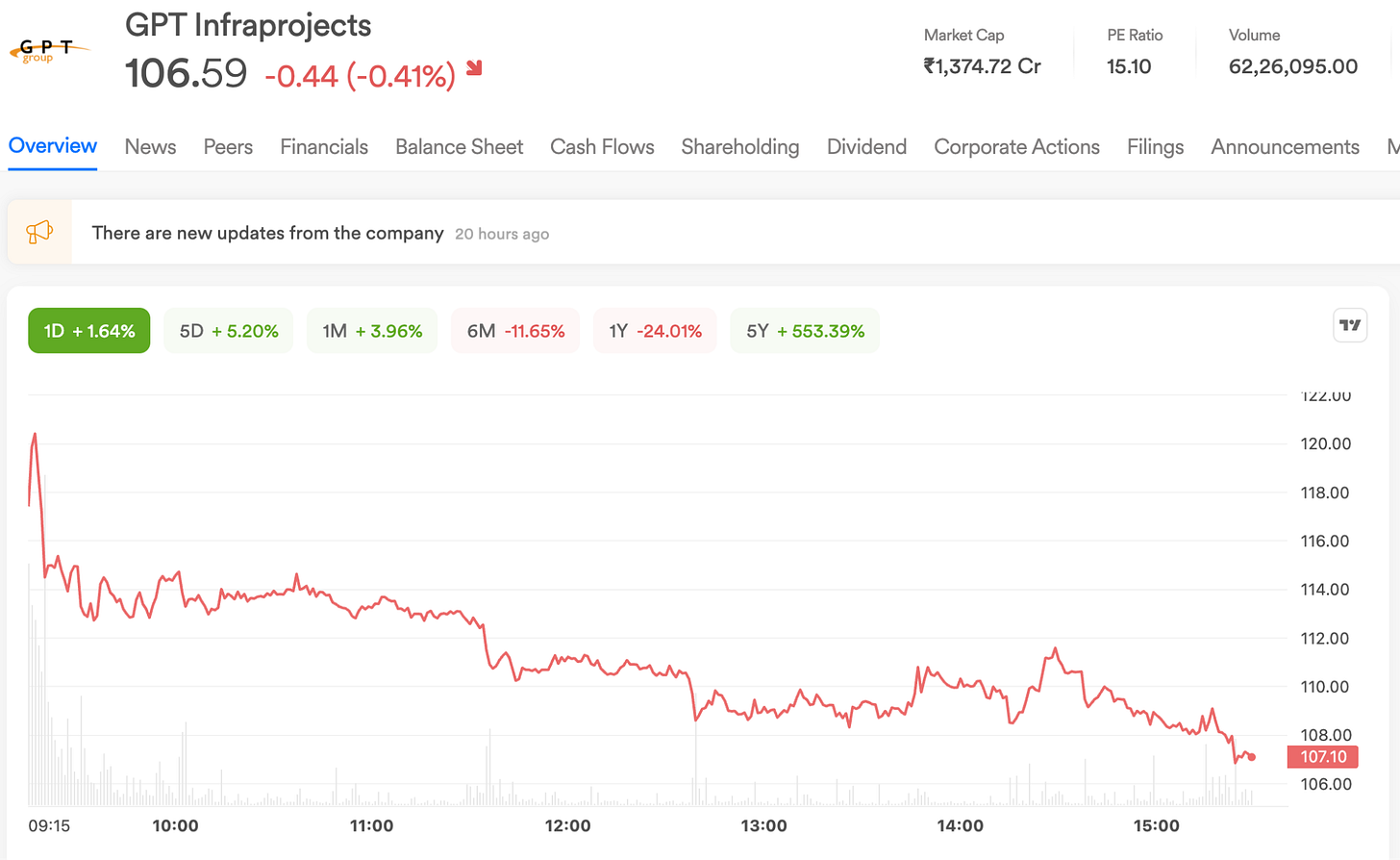Click the Volume label
Screen dimensions: 1400x860
point(1254,35)
